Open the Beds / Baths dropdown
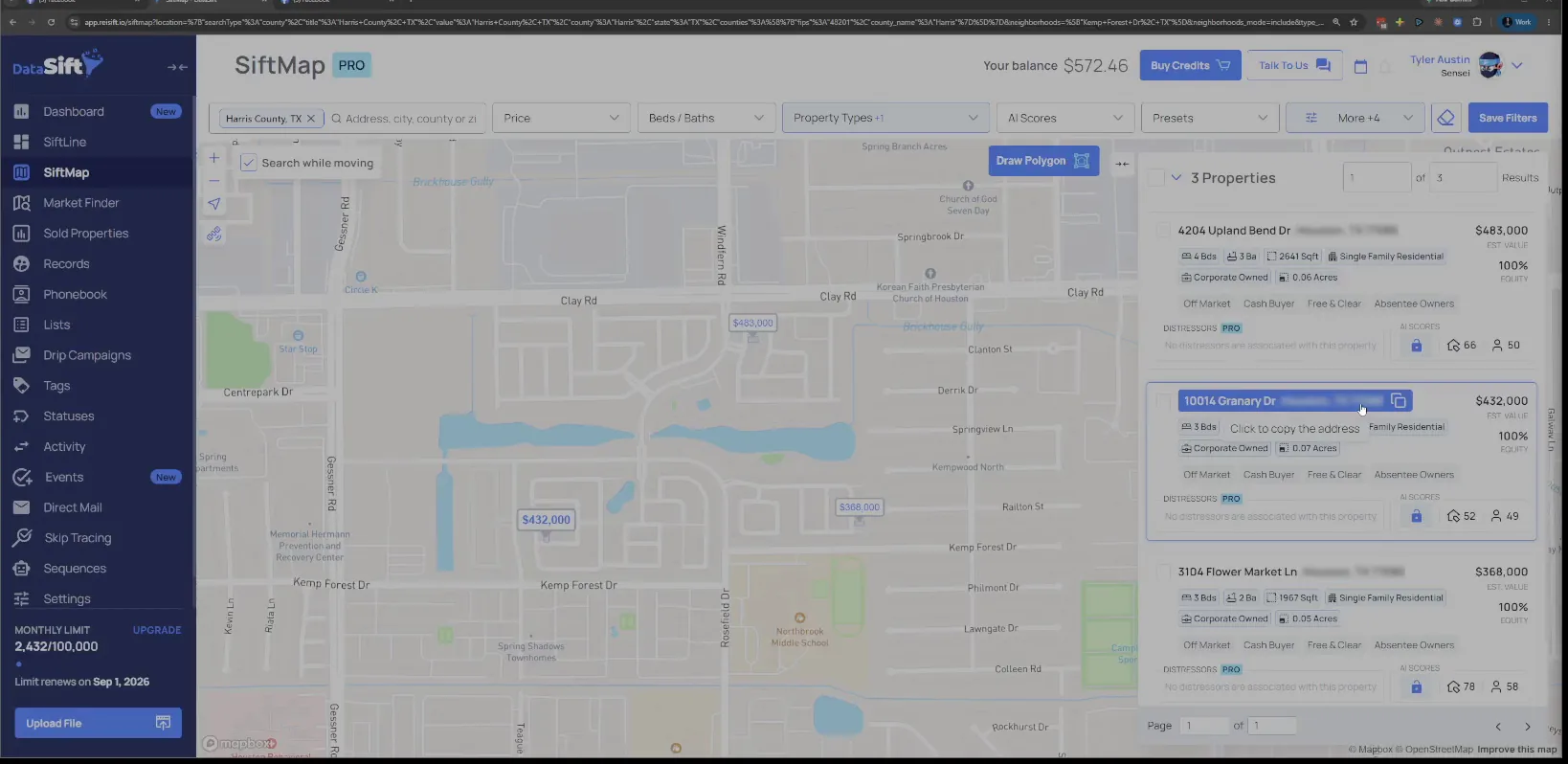The height and width of the screenshot is (764, 1568). pos(706,118)
